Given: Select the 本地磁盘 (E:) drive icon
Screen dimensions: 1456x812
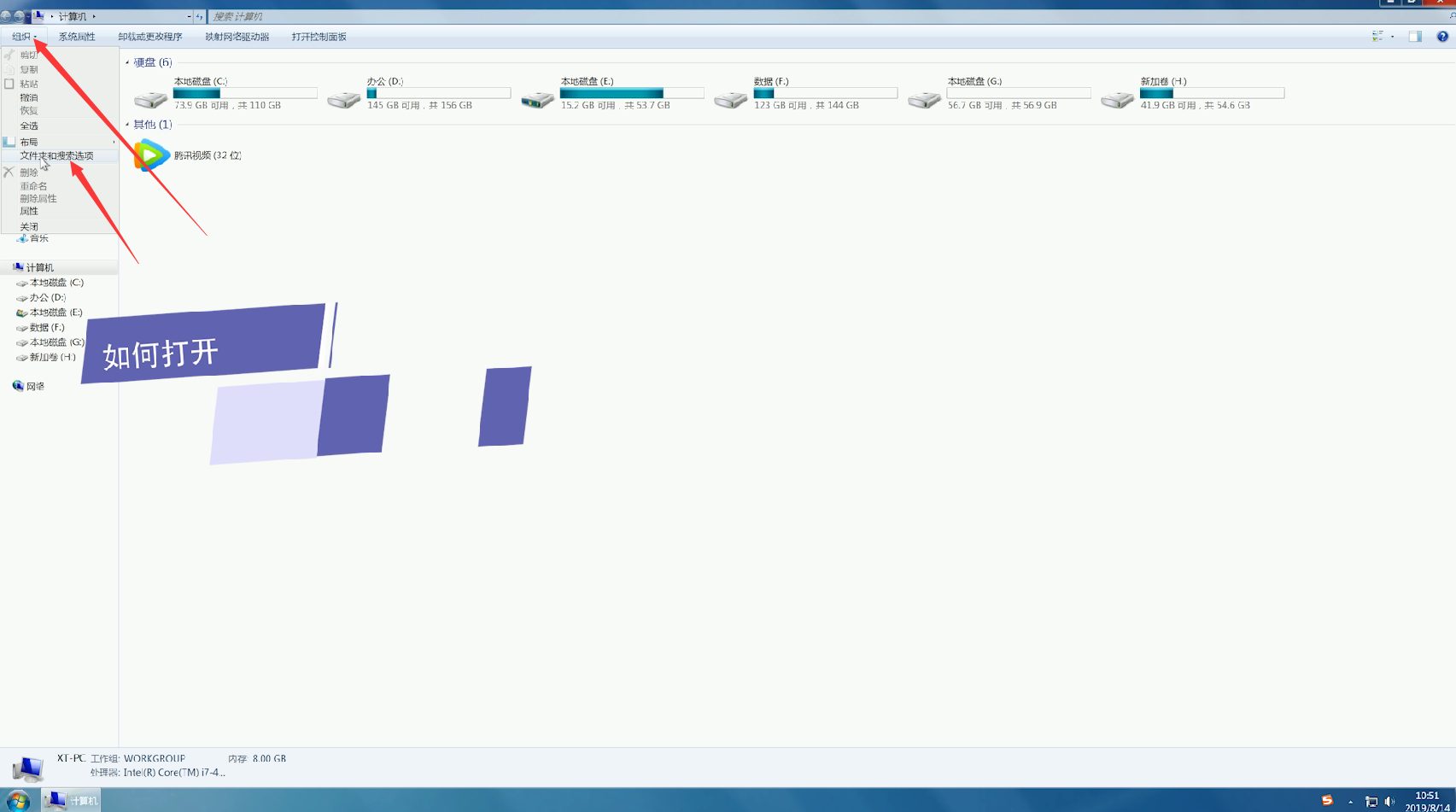Looking at the screenshot, I should 537,99.
